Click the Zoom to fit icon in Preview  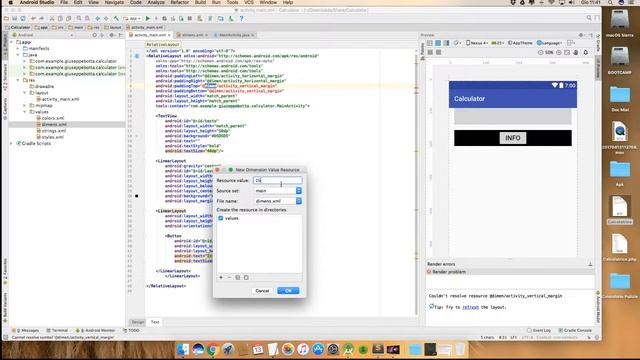pyautogui.click(x=567, y=52)
